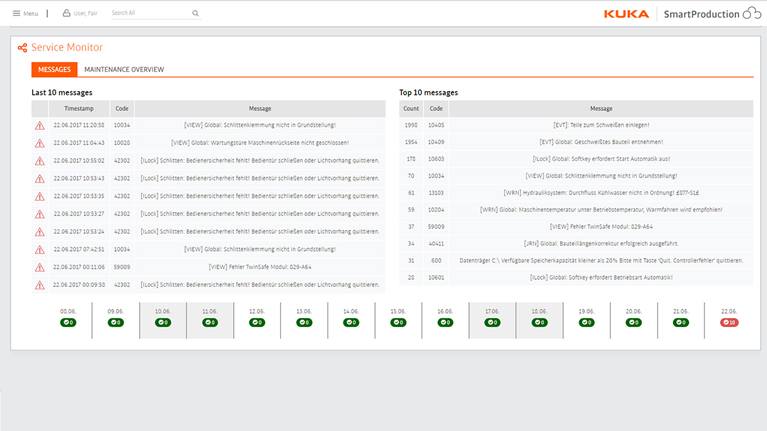
Task: Click the Service Monitor share-nodes icon
Action: click(x=22, y=48)
